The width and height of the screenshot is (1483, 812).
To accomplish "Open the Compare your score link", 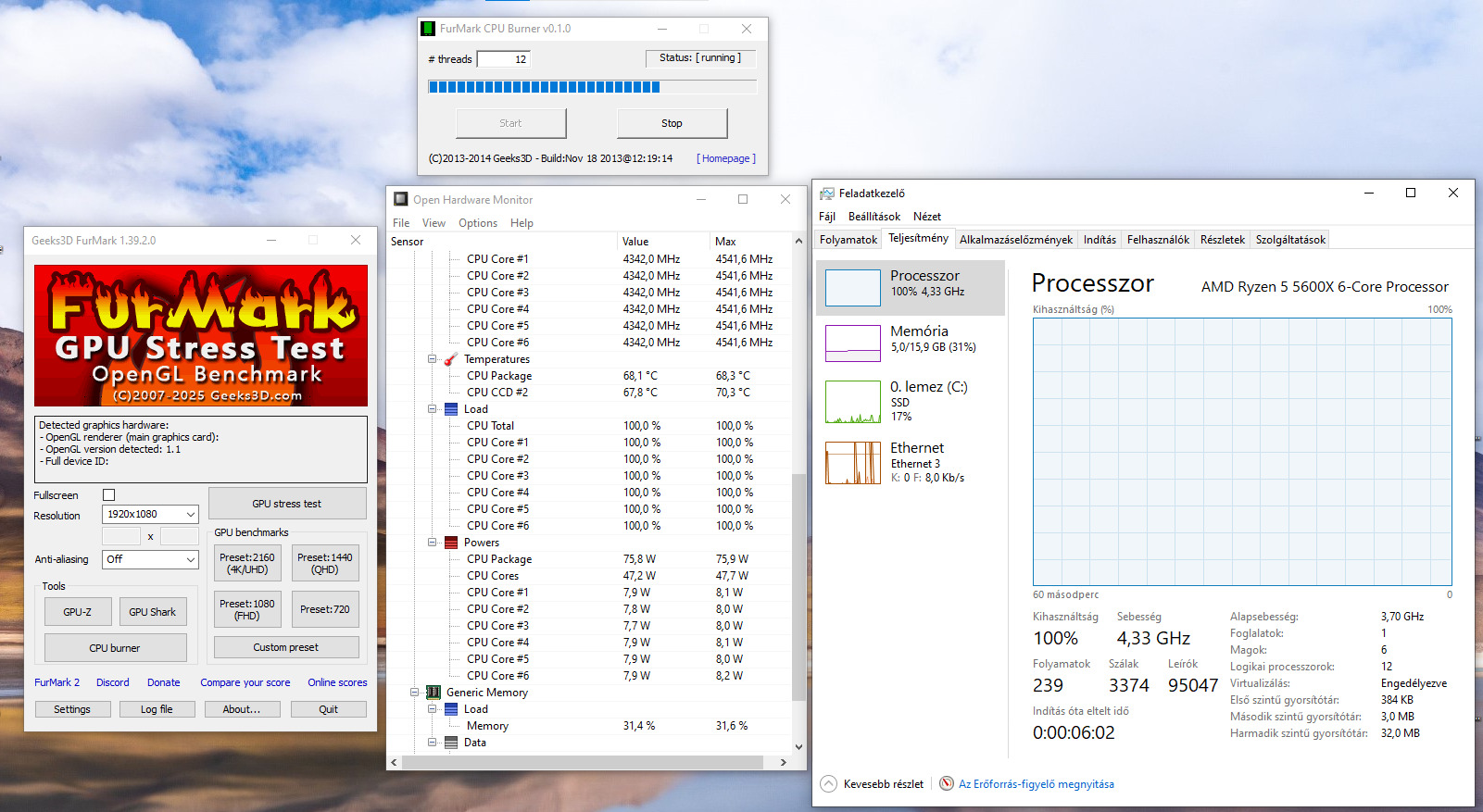I will coord(245,682).
